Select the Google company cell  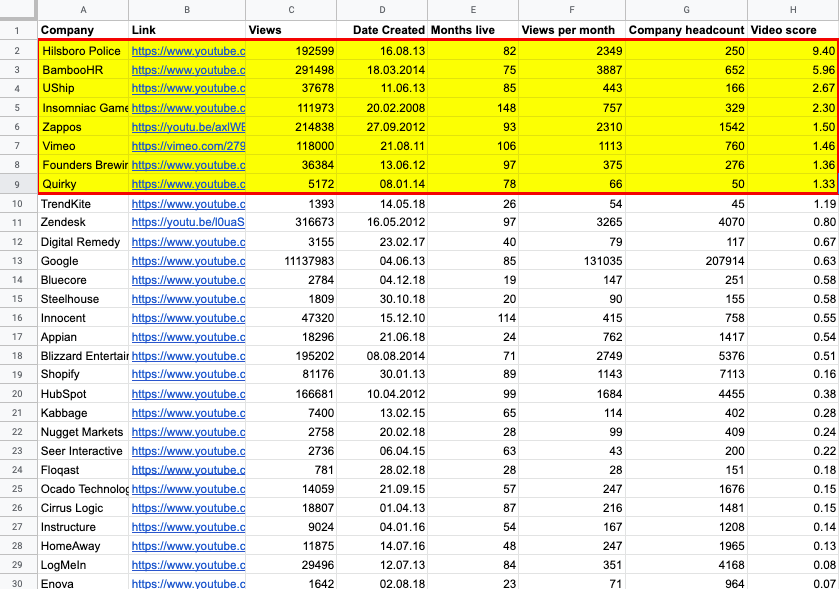(x=83, y=261)
